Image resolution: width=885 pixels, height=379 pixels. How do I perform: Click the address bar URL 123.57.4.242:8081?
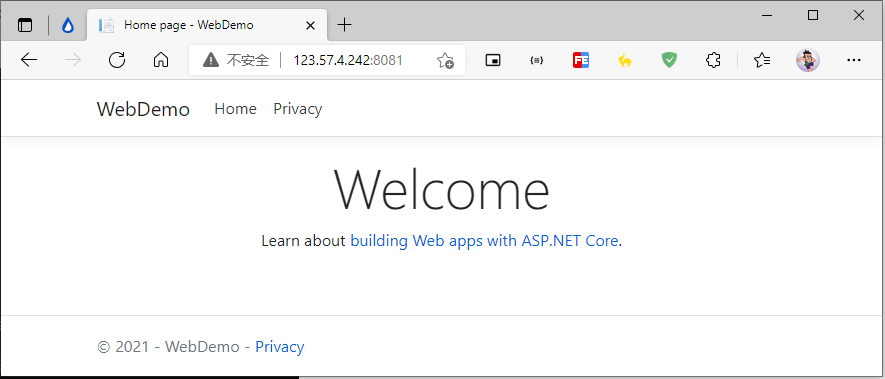(x=348, y=60)
